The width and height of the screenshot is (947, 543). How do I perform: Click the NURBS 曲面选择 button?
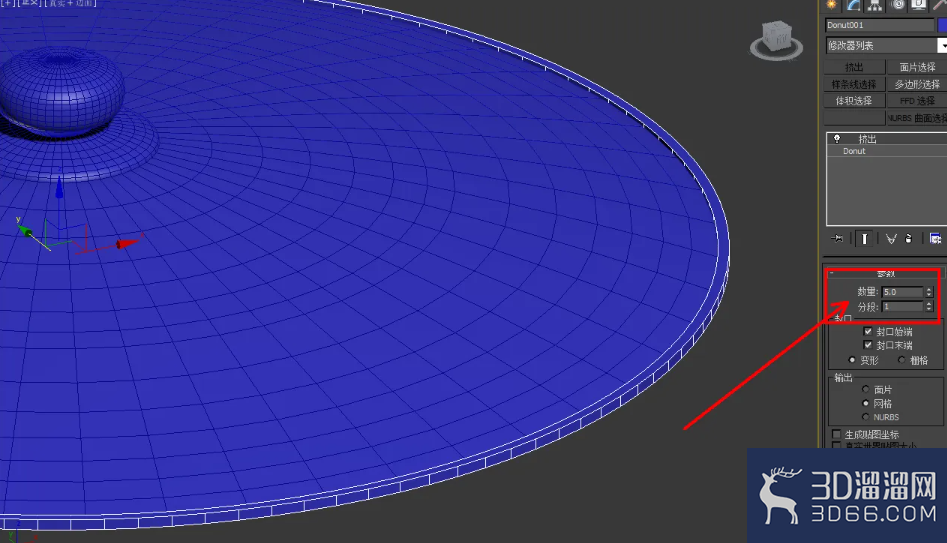pyautogui.click(x=917, y=118)
